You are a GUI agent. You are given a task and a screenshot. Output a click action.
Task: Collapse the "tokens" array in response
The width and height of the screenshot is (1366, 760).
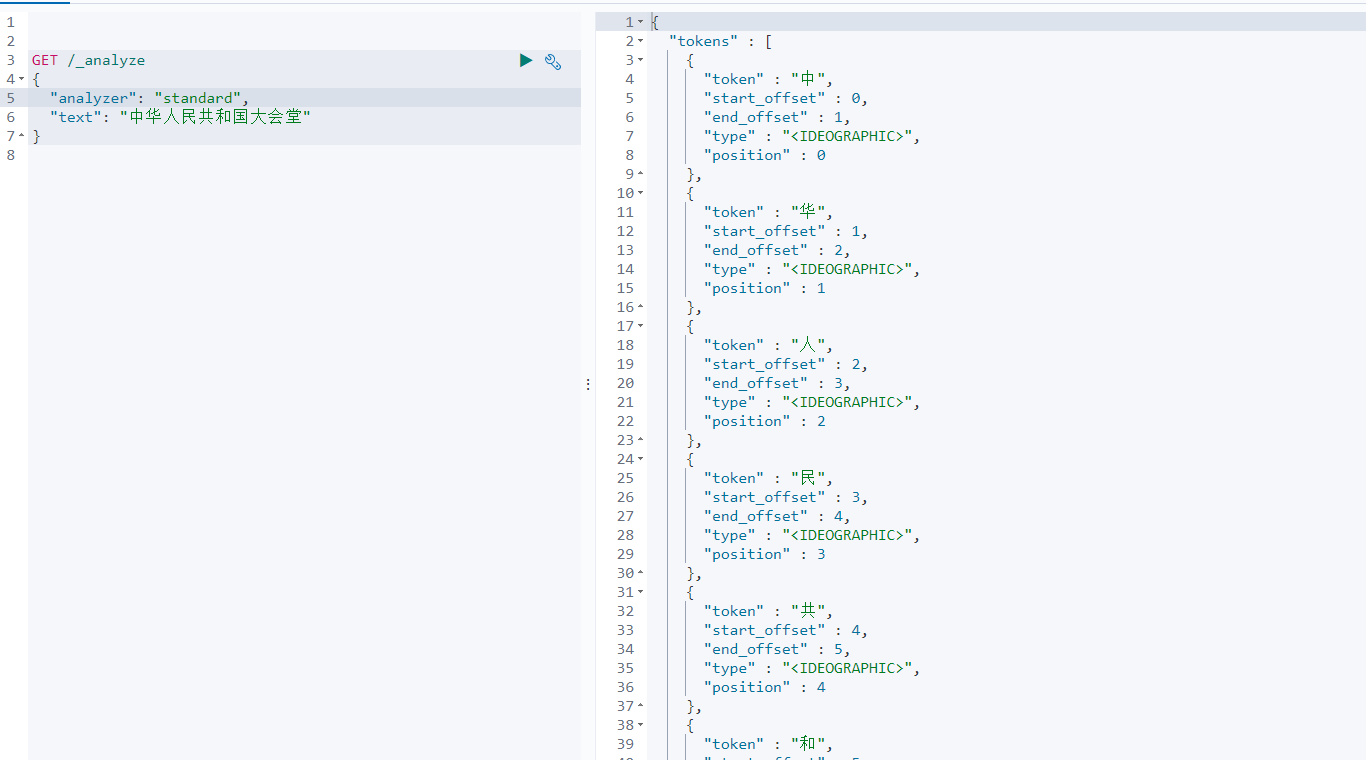coord(641,41)
